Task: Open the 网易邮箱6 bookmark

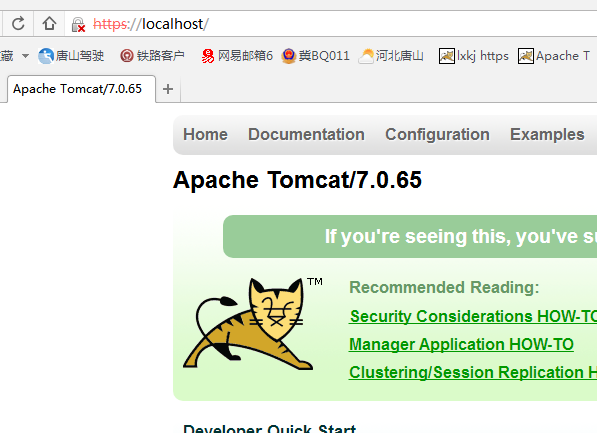Action: click(237, 56)
